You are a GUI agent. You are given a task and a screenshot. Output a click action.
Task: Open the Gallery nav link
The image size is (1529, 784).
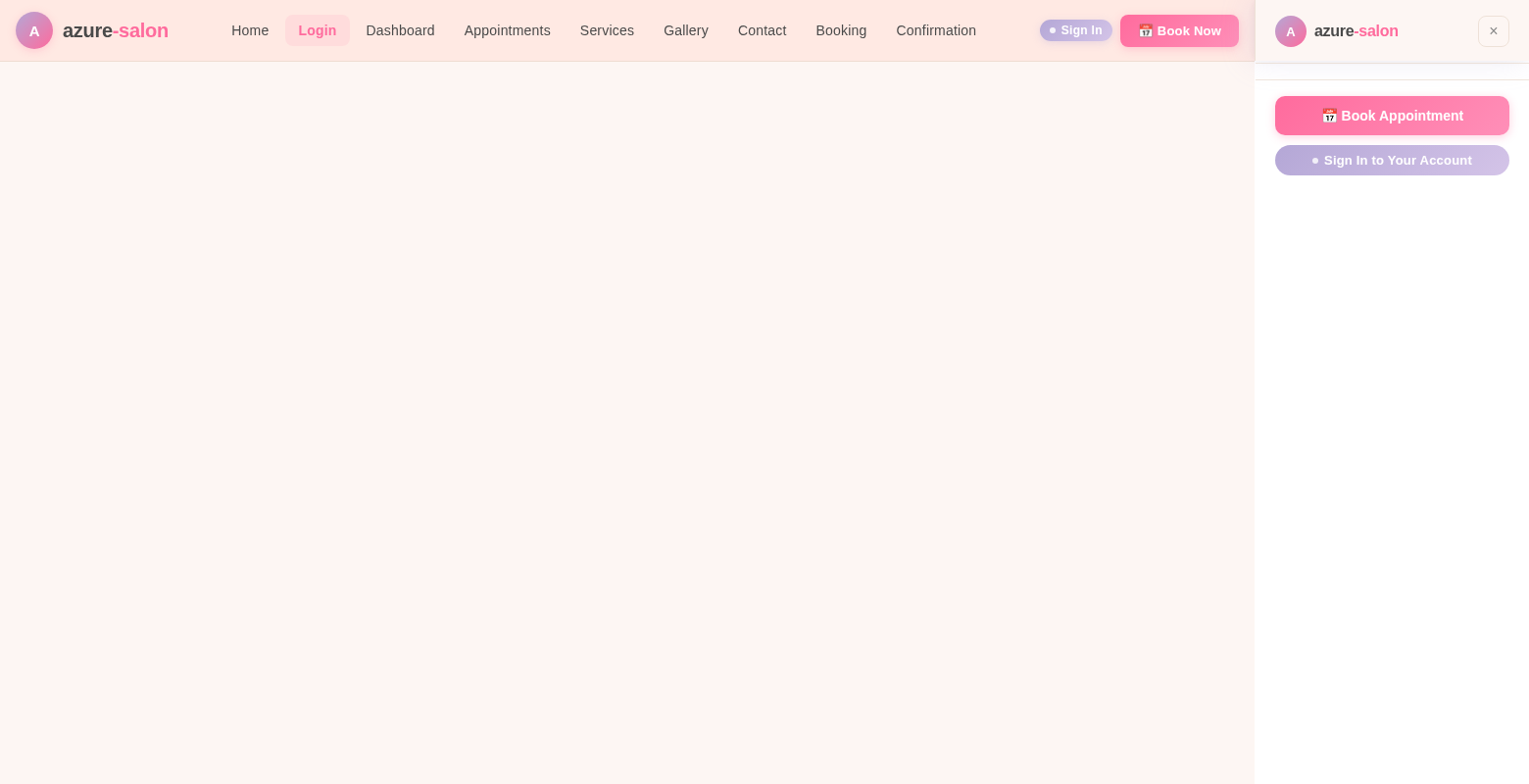pos(686,30)
